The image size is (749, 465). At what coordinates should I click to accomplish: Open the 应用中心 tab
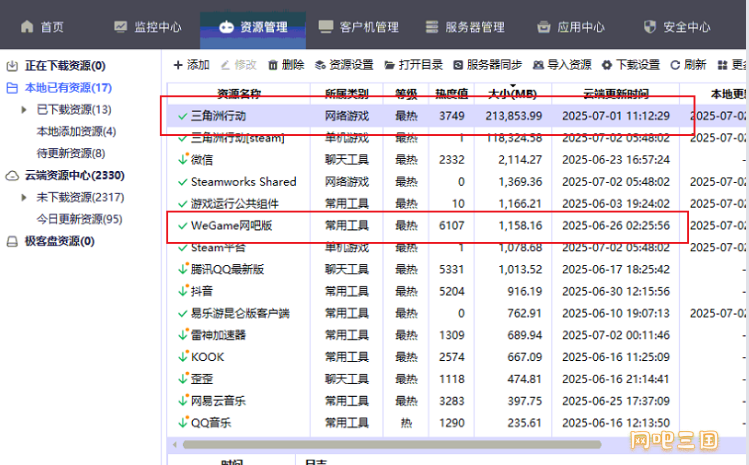[x=570, y=27]
